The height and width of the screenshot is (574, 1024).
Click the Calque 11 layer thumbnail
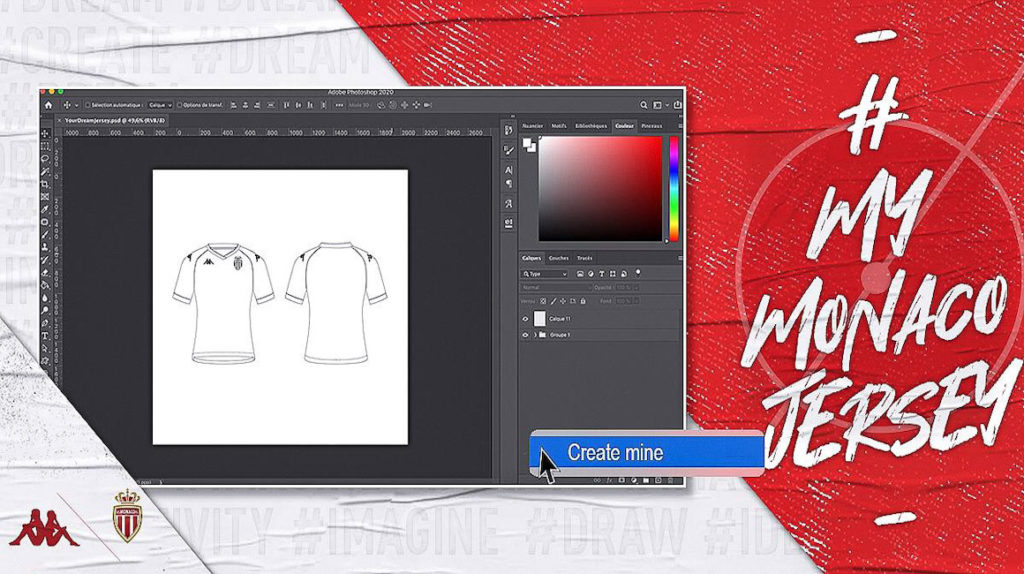click(541, 319)
